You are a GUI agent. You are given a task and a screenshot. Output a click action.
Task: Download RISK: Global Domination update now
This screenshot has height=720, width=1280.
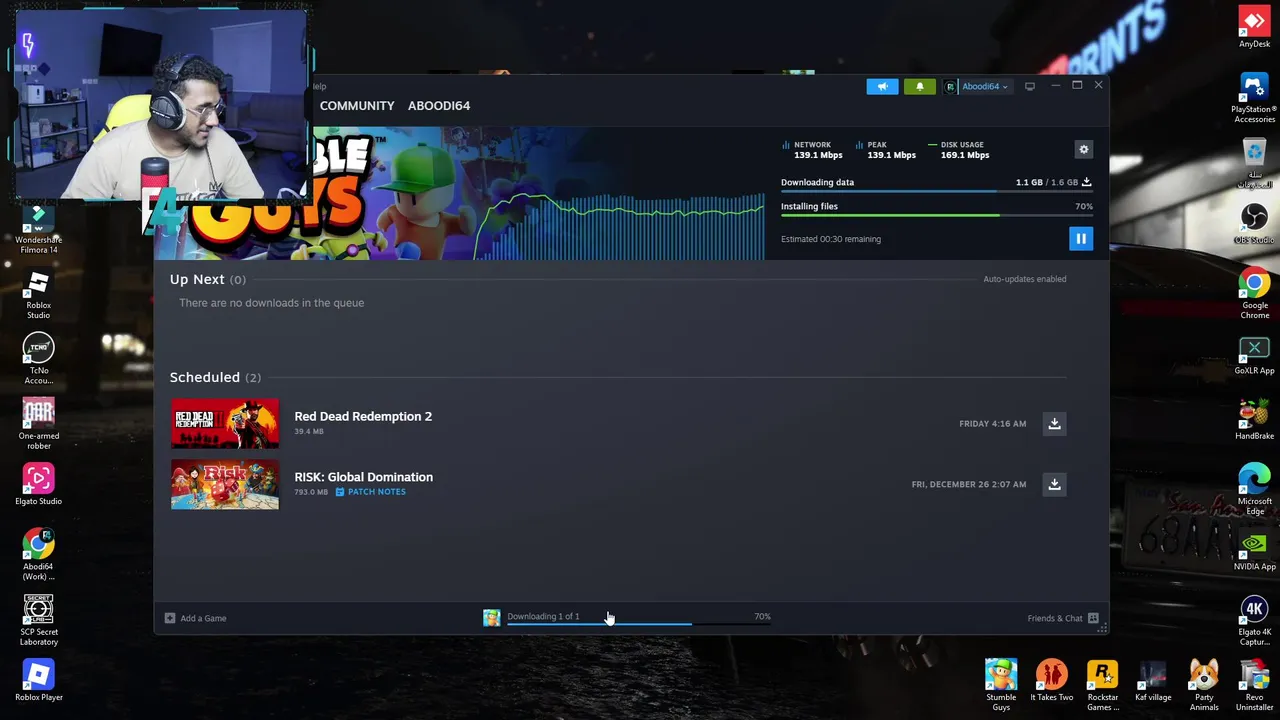coord(1054,484)
